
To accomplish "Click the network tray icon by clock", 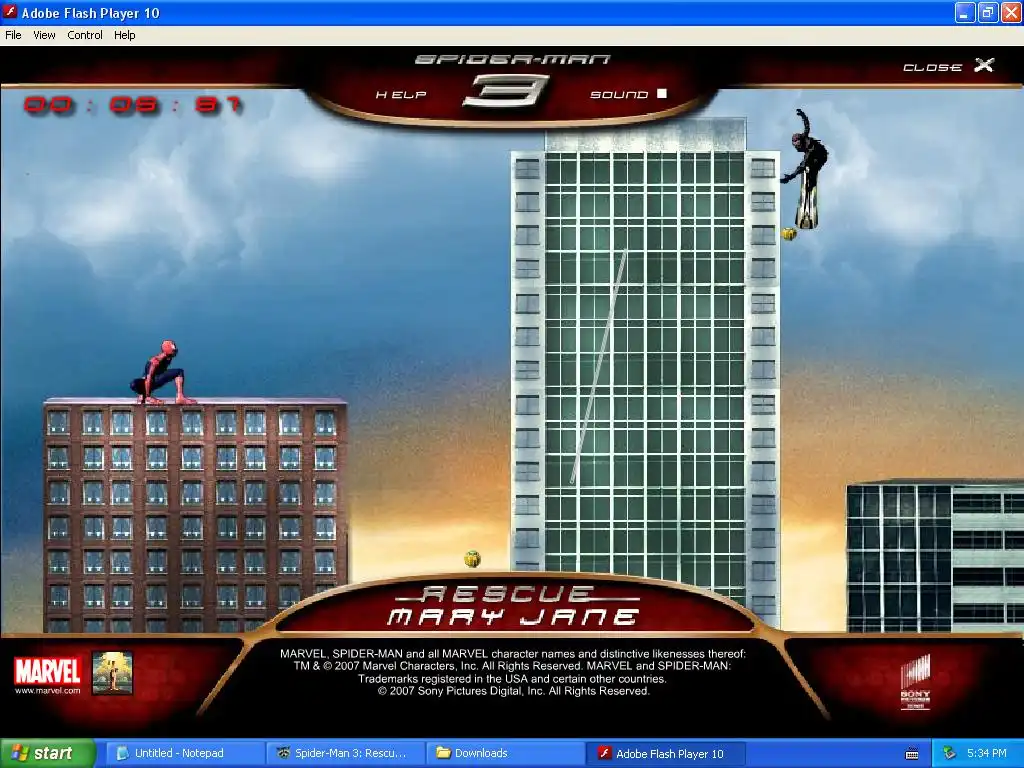I will [949, 754].
